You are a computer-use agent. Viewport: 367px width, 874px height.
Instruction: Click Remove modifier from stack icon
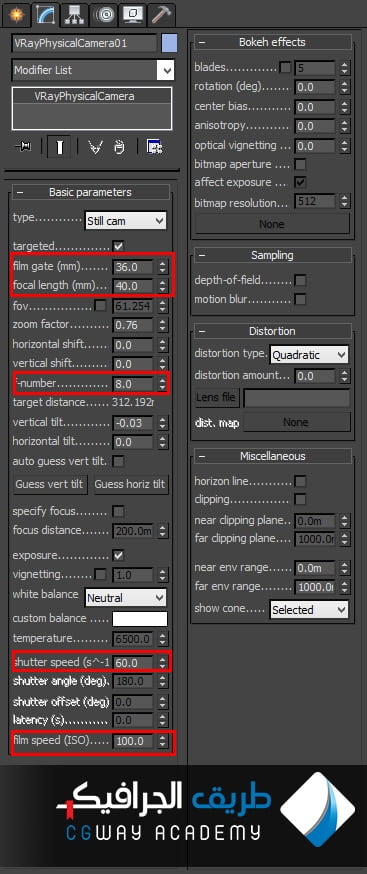(x=119, y=147)
